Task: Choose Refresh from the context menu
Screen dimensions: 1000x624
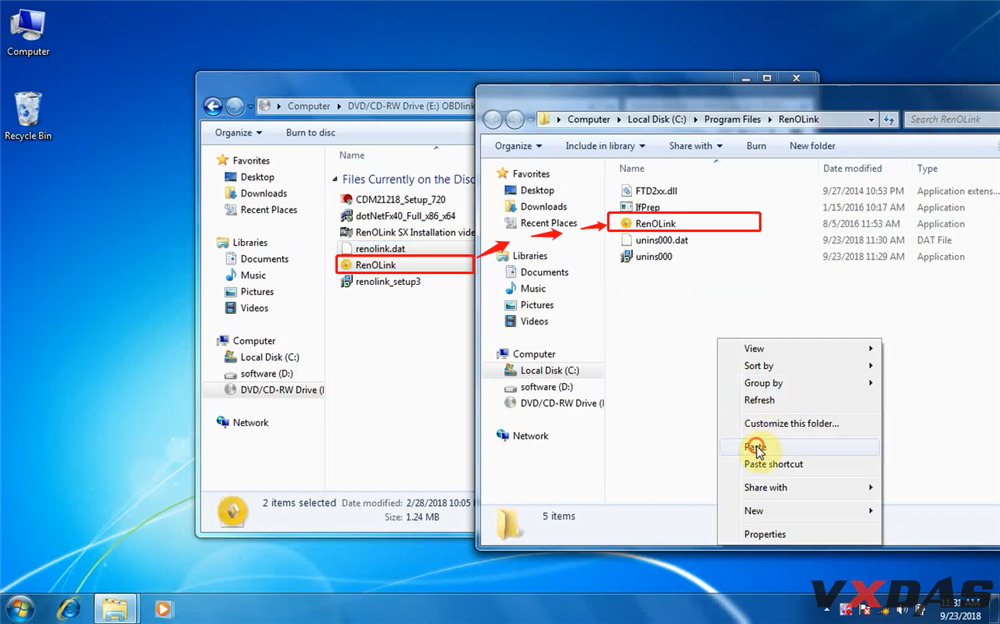Action: pos(800,400)
